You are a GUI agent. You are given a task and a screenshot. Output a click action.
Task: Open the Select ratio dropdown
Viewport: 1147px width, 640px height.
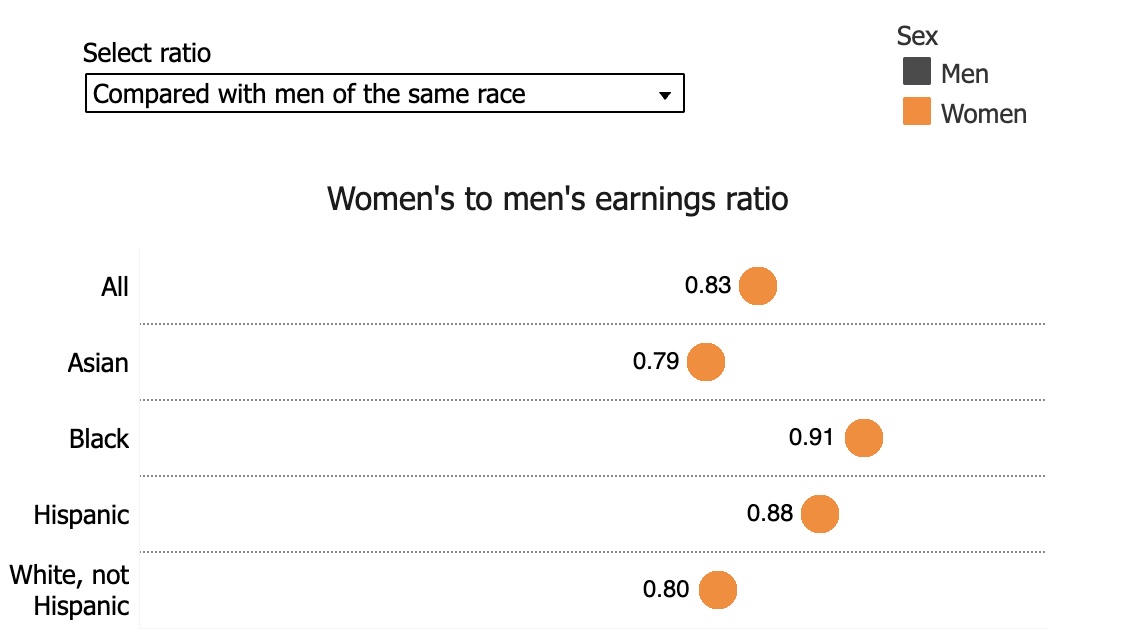(384, 94)
